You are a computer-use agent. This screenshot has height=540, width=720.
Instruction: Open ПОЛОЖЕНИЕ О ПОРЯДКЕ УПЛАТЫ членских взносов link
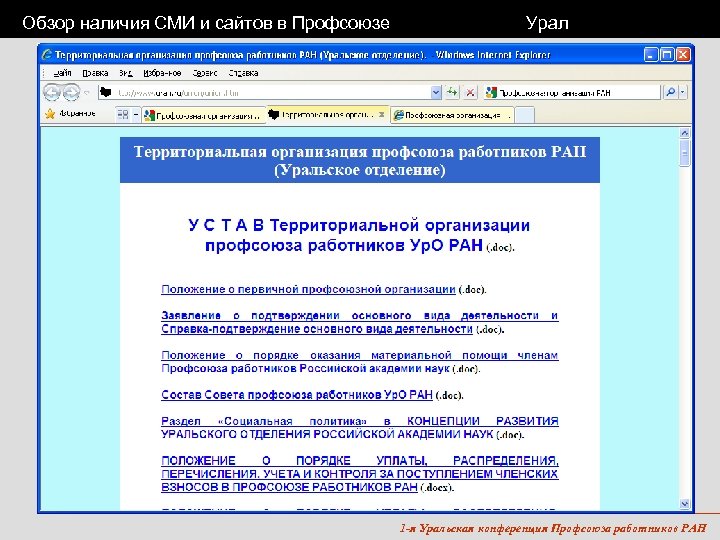point(360,474)
